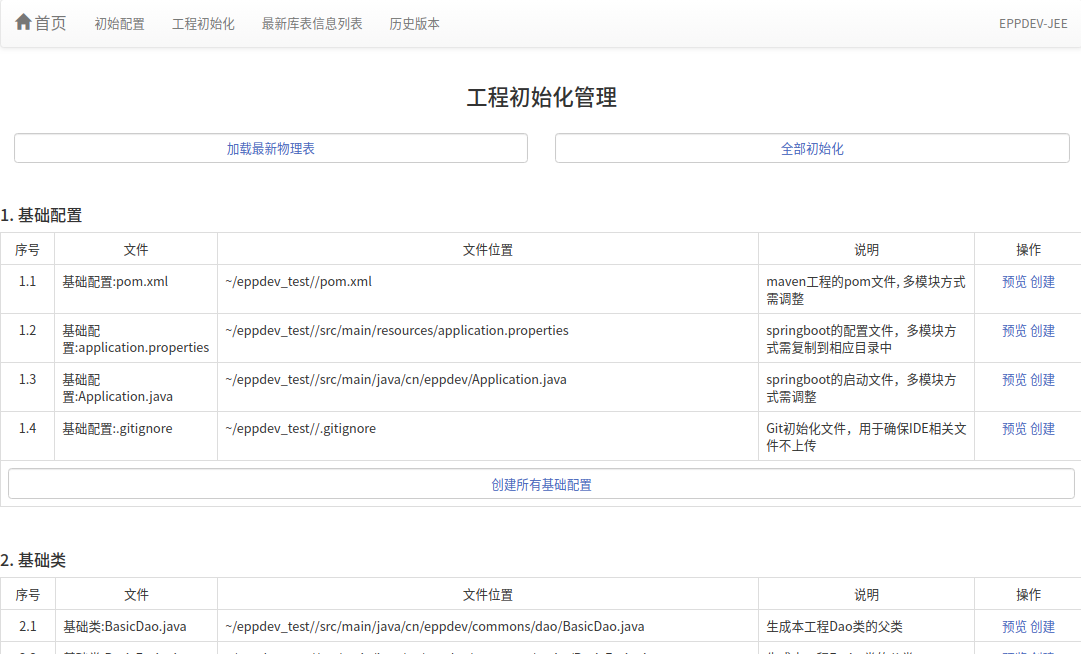Create the .gitignore file in row 1.4
The height and width of the screenshot is (654, 1081).
click(x=1042, y=429)
